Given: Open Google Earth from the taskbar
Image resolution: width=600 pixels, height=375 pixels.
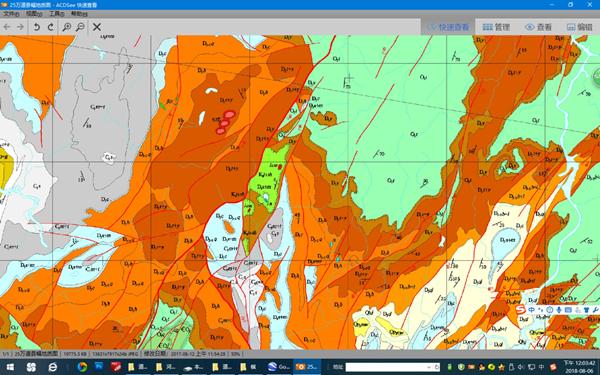Looking at the screenshot, I should pyautogui.click(x=279, y=367).
